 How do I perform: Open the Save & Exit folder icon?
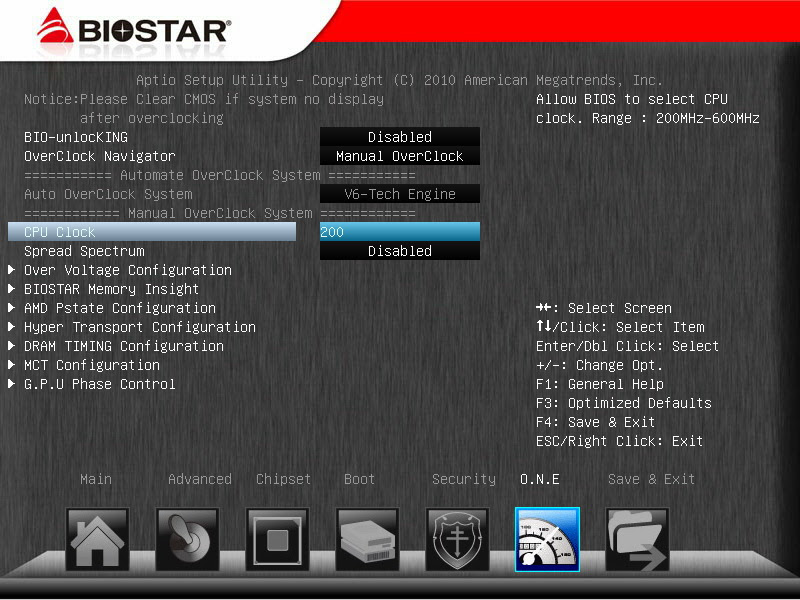coord(637,539)
